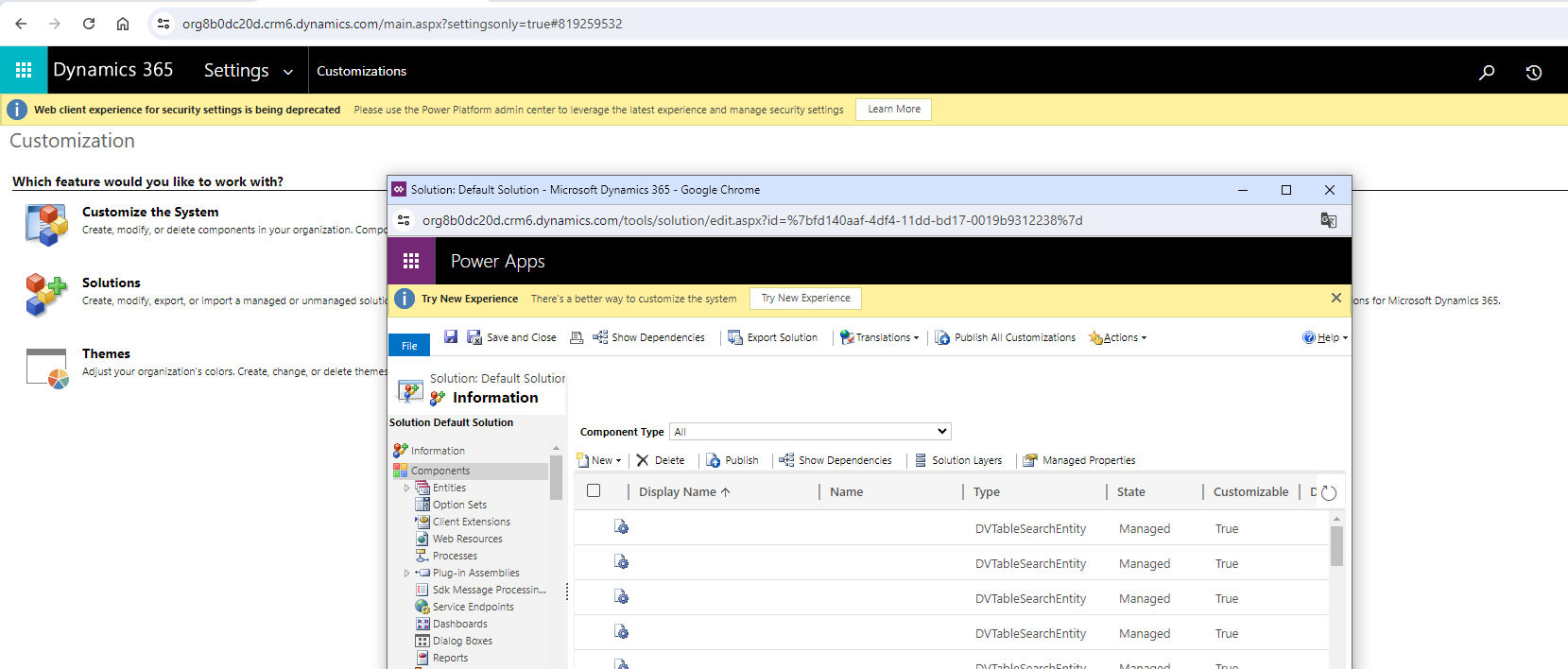The image size is (1568, 669).
Task: Sort by Display Name column header
Action: pos(684,491)
